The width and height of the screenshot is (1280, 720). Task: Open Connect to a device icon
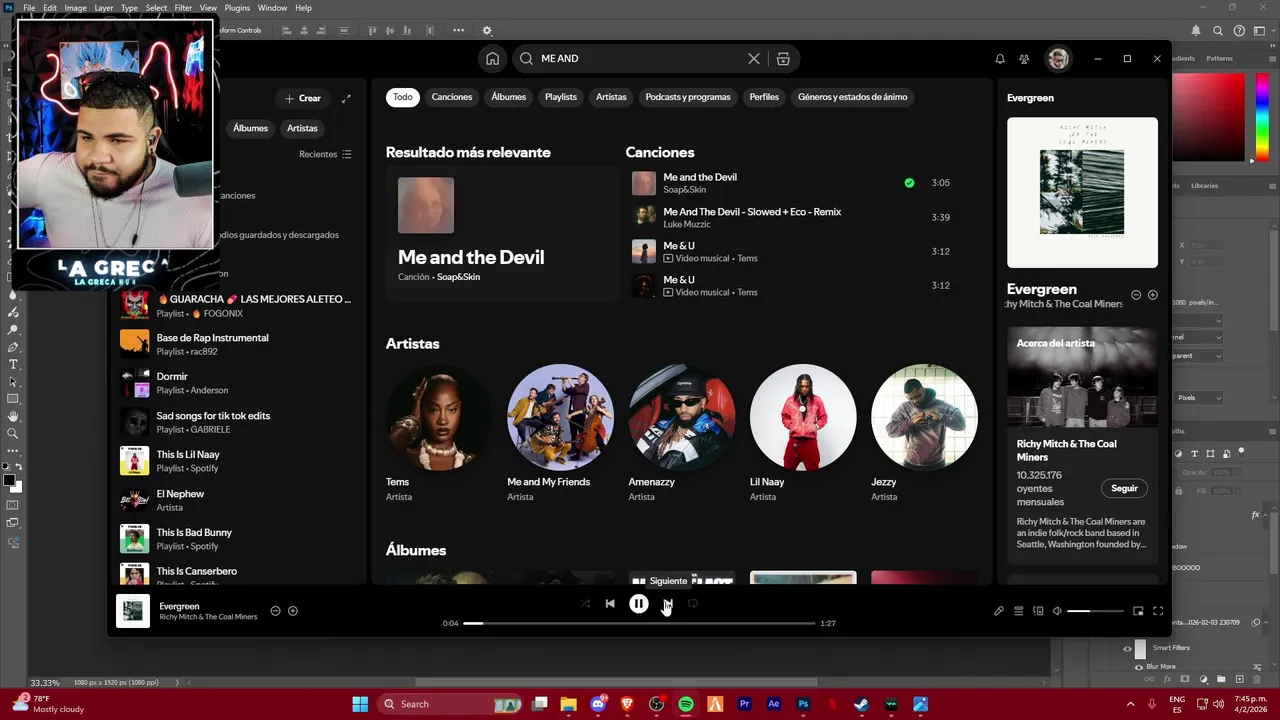click(1038, 611)
